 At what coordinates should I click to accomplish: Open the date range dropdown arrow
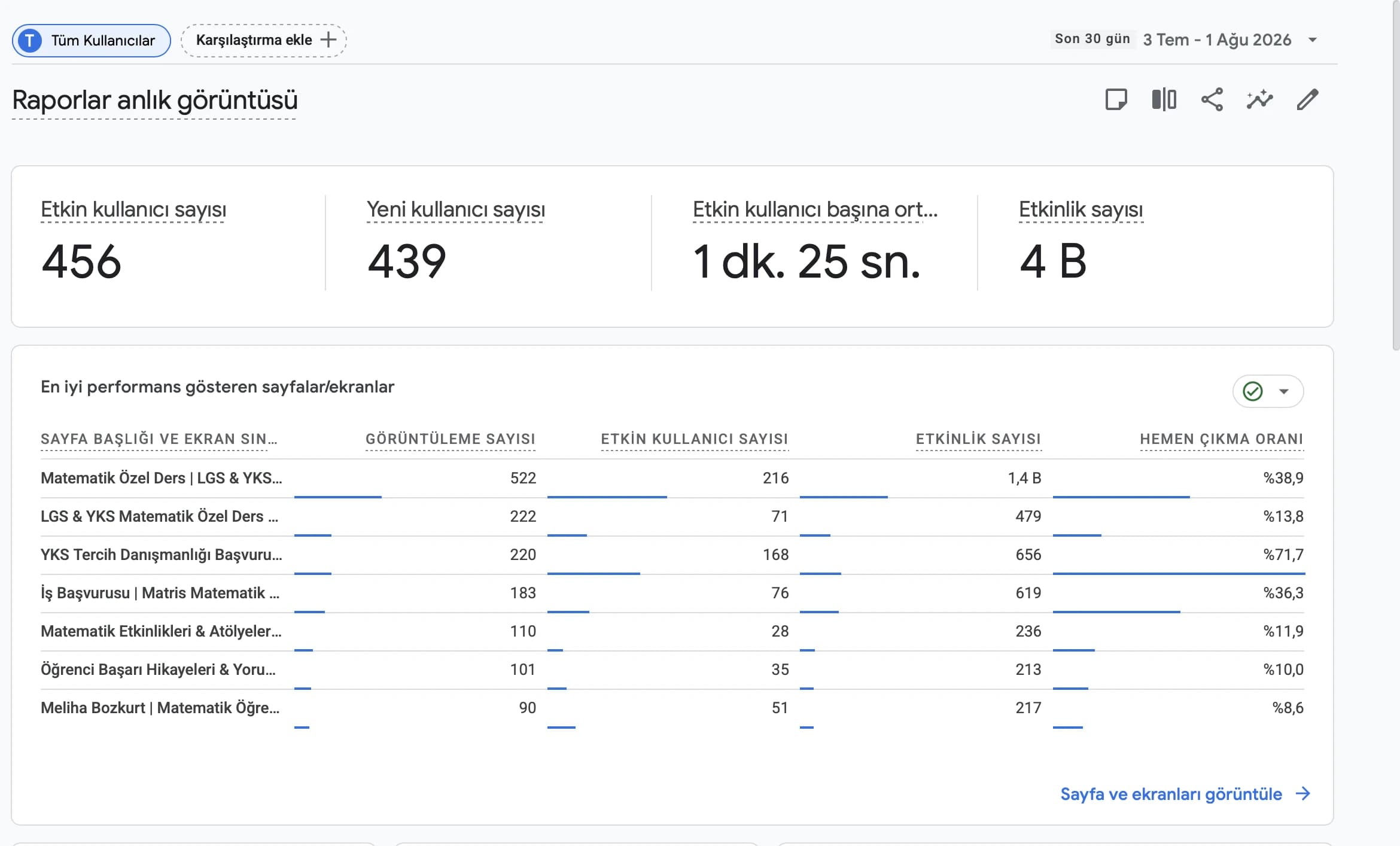click(1313, 40)
